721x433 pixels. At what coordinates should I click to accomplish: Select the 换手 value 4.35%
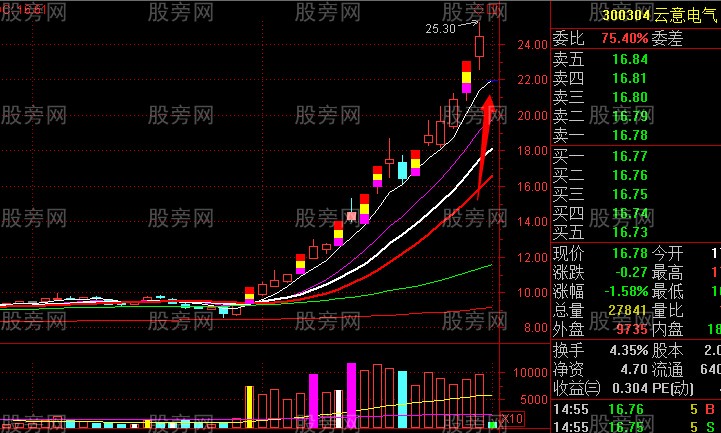(x=629, y=351)
